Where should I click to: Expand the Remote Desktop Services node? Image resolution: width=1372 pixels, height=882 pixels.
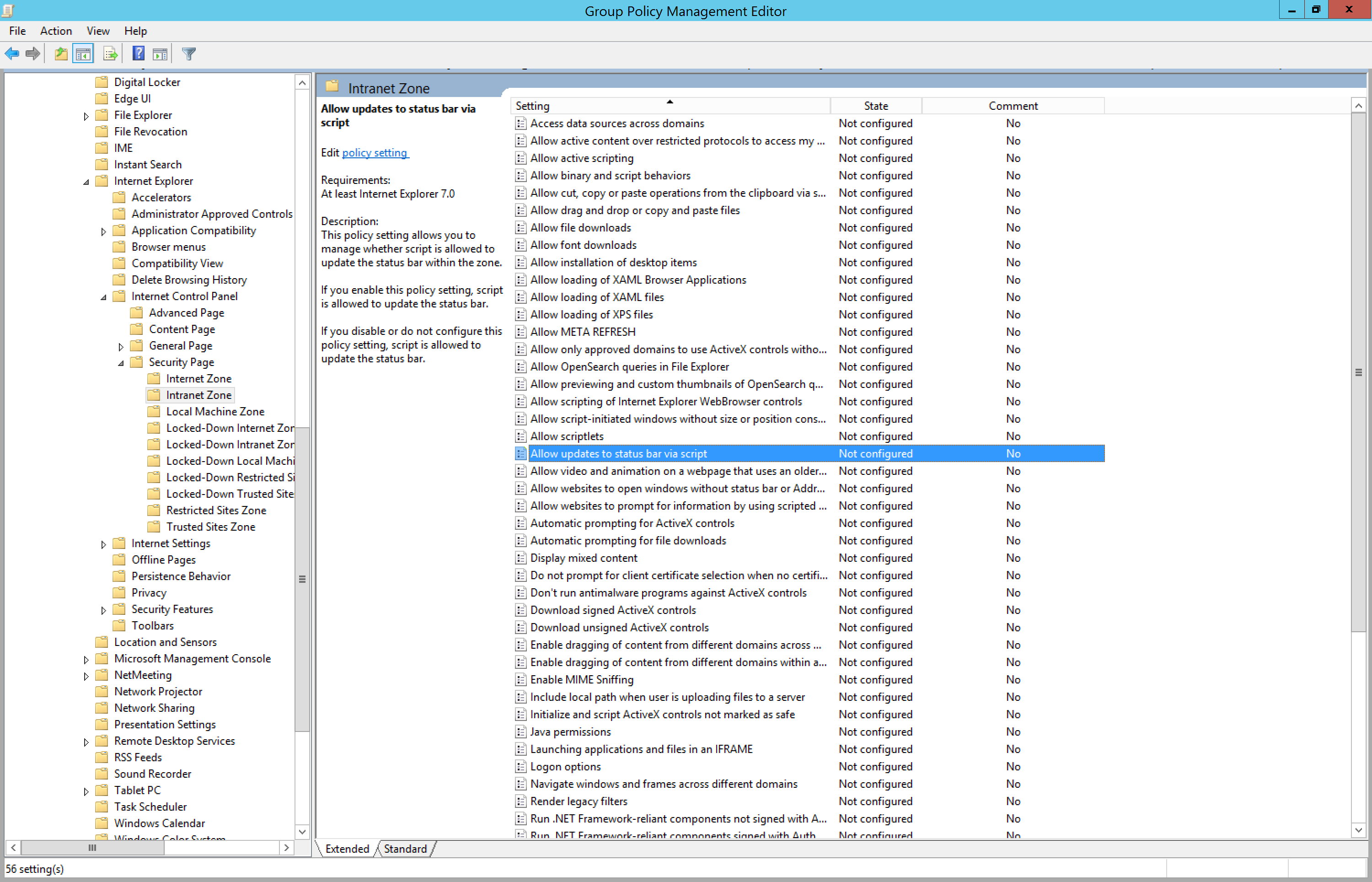[86, 741]
